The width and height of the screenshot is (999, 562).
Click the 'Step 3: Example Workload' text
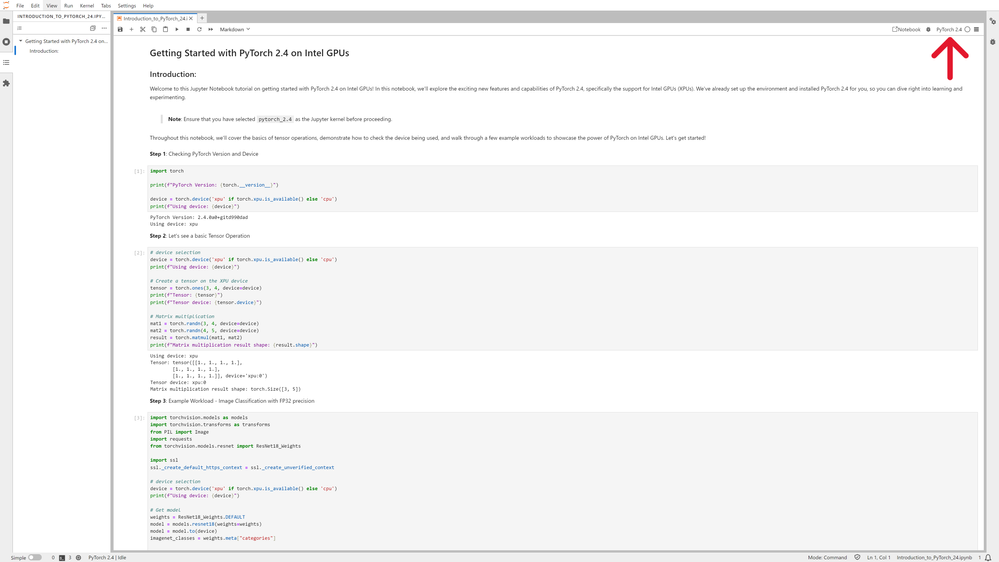pyautogui.click(x=232, y=401)
